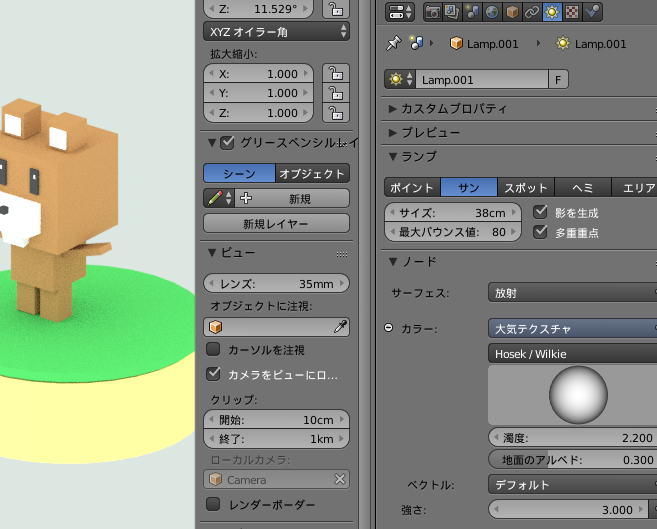657x529 pixels.
Task: Open the XYZ オイラー角 rotation mode dropdown
Action: (x=276, y=32)
